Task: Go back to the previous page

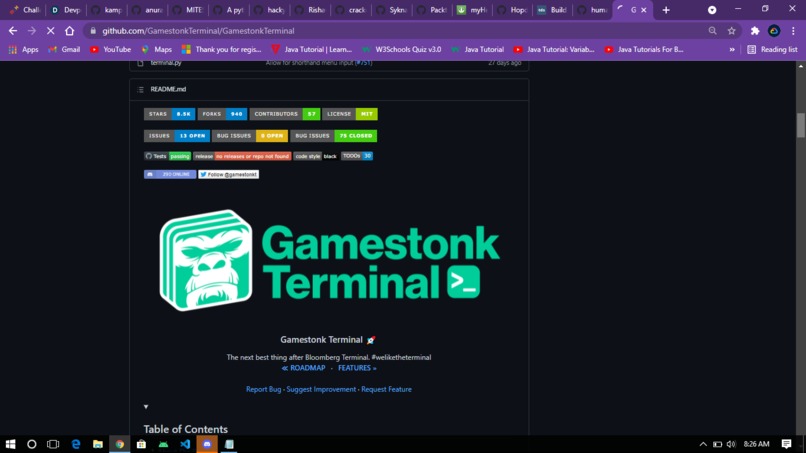Action: 13,31
